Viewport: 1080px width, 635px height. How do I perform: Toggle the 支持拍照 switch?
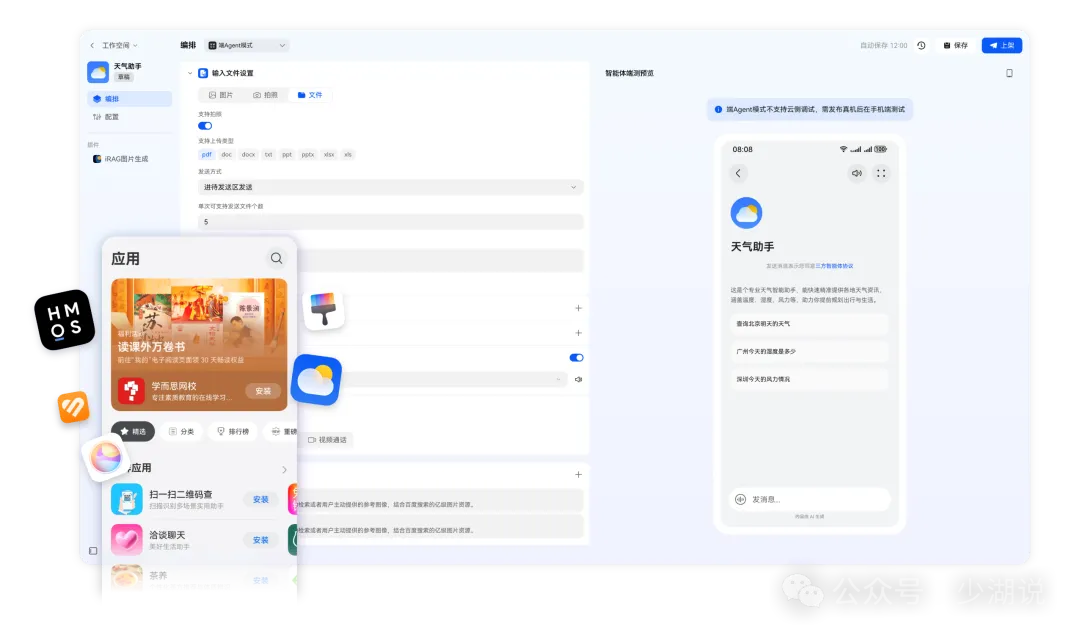(x=205, y=126)
